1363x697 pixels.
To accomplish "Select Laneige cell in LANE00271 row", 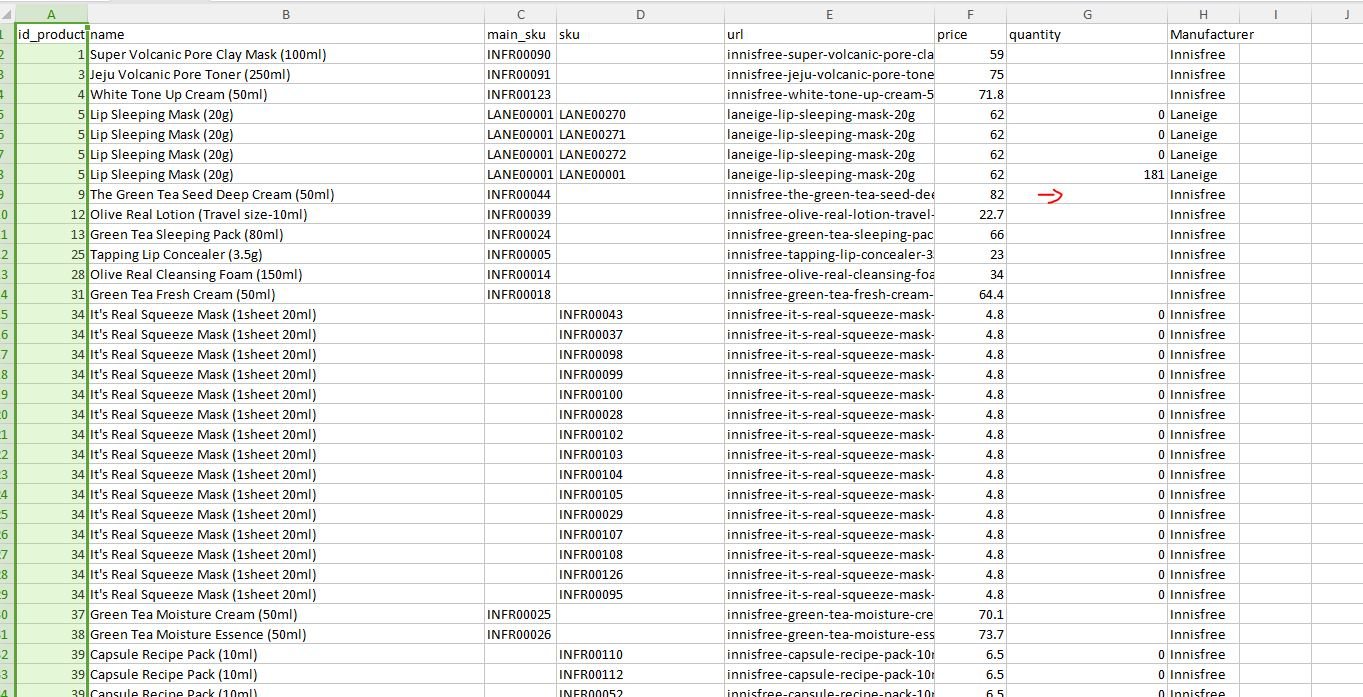I will click(x=1203, y=134).
